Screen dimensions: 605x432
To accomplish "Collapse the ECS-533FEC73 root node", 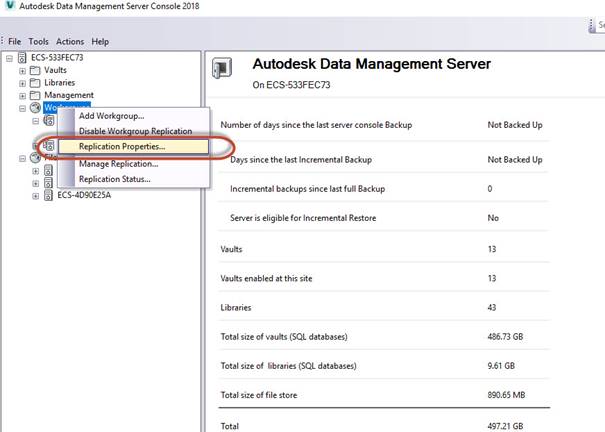I will coord(9,58).
